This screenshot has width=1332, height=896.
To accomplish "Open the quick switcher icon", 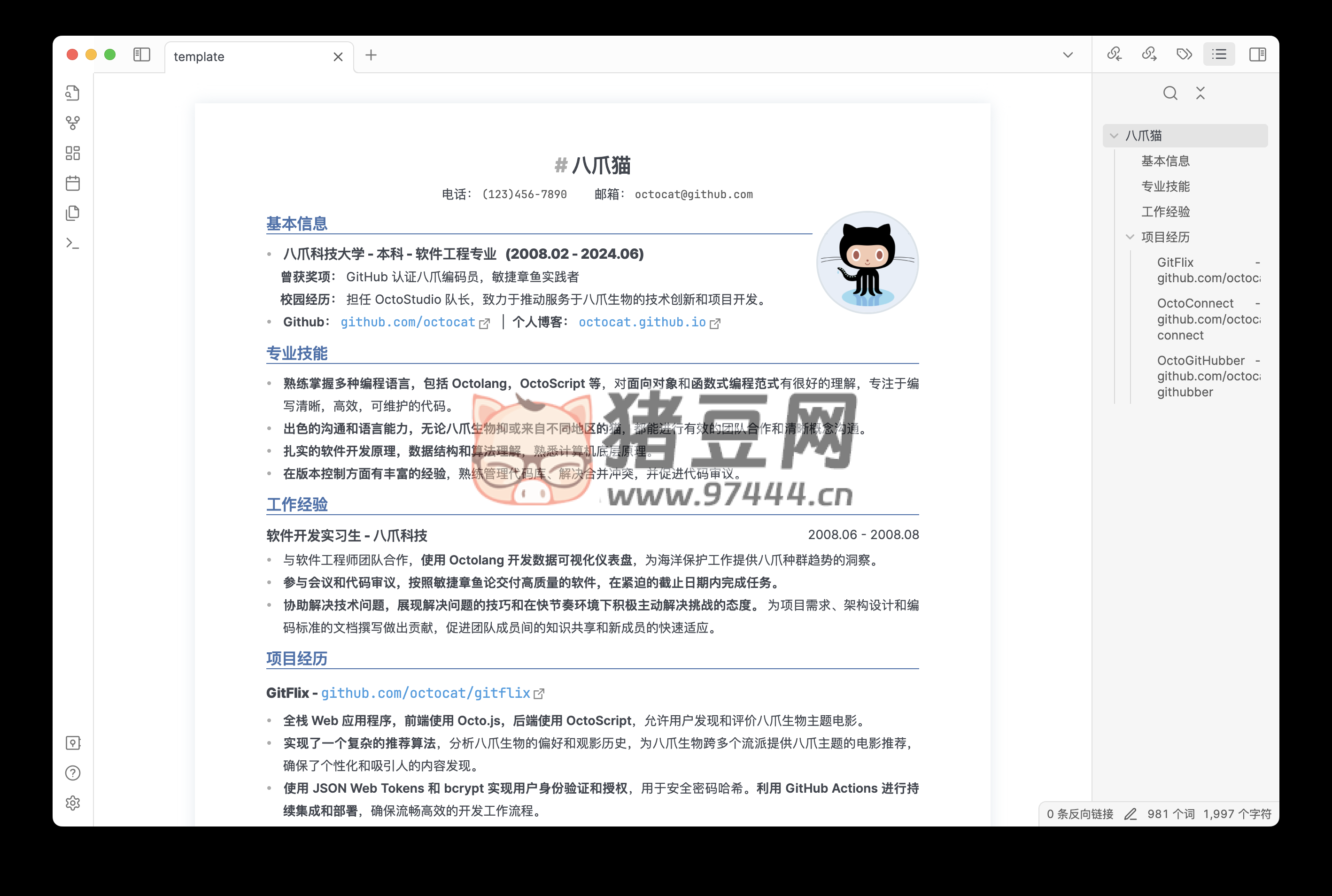I will coord(73,93).
